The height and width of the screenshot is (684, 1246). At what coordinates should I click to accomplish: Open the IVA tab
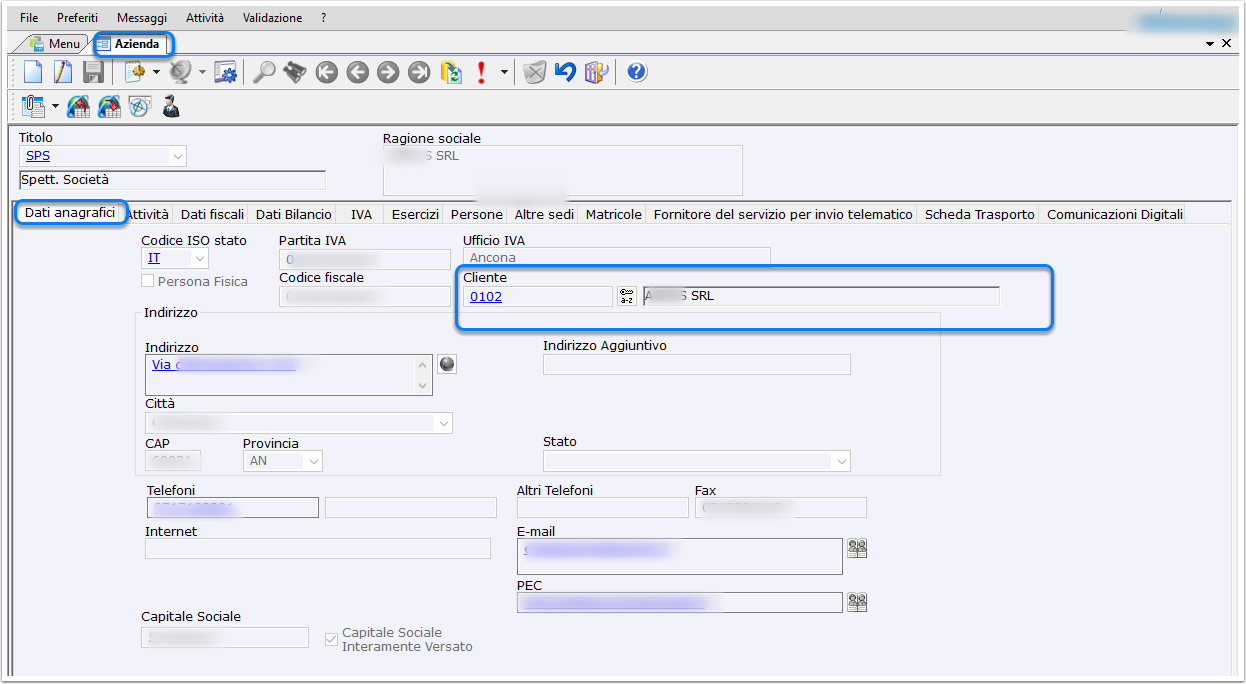(361, 214)
